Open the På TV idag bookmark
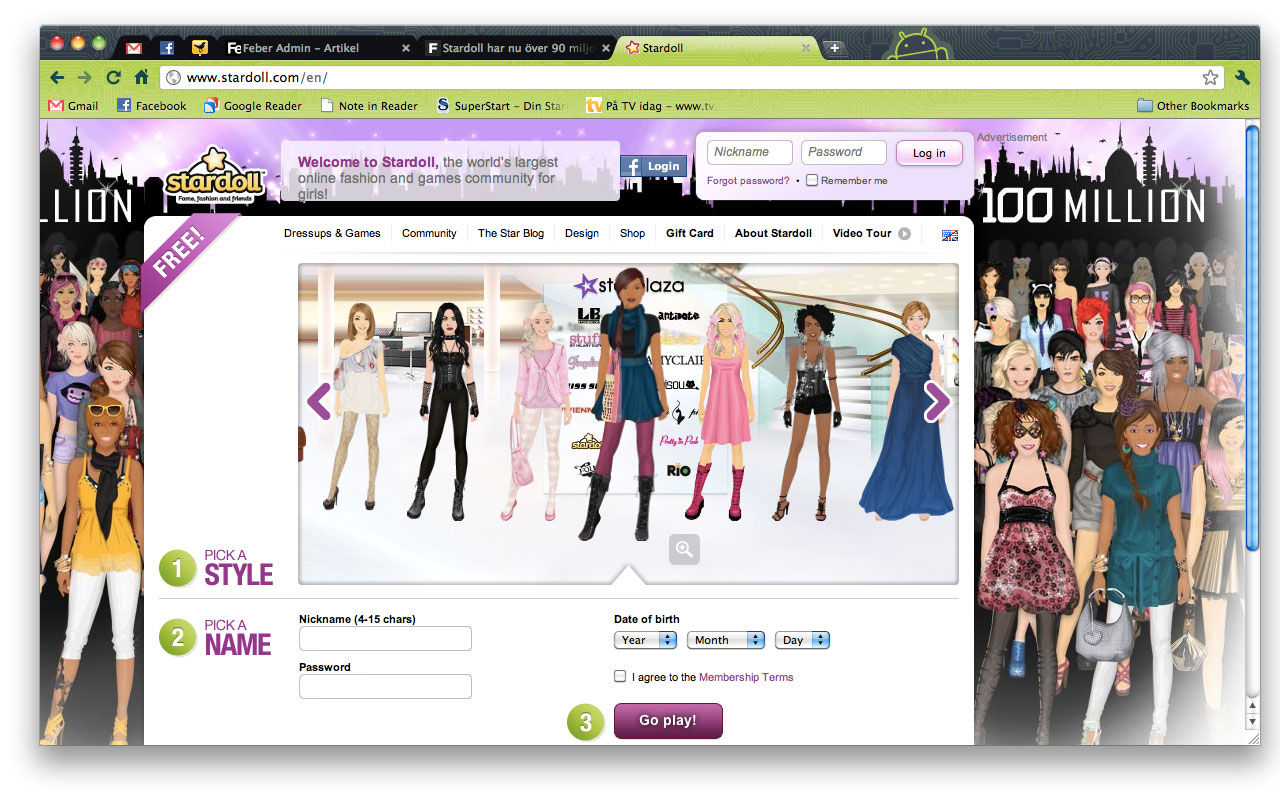The height and width of the screenshot is (800, 1280). 651,105
